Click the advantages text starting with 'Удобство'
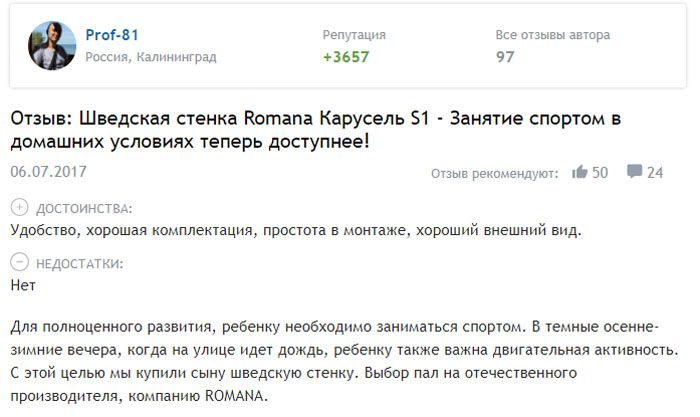Screen dimensions: 700x417 click(x=295, y=230)
